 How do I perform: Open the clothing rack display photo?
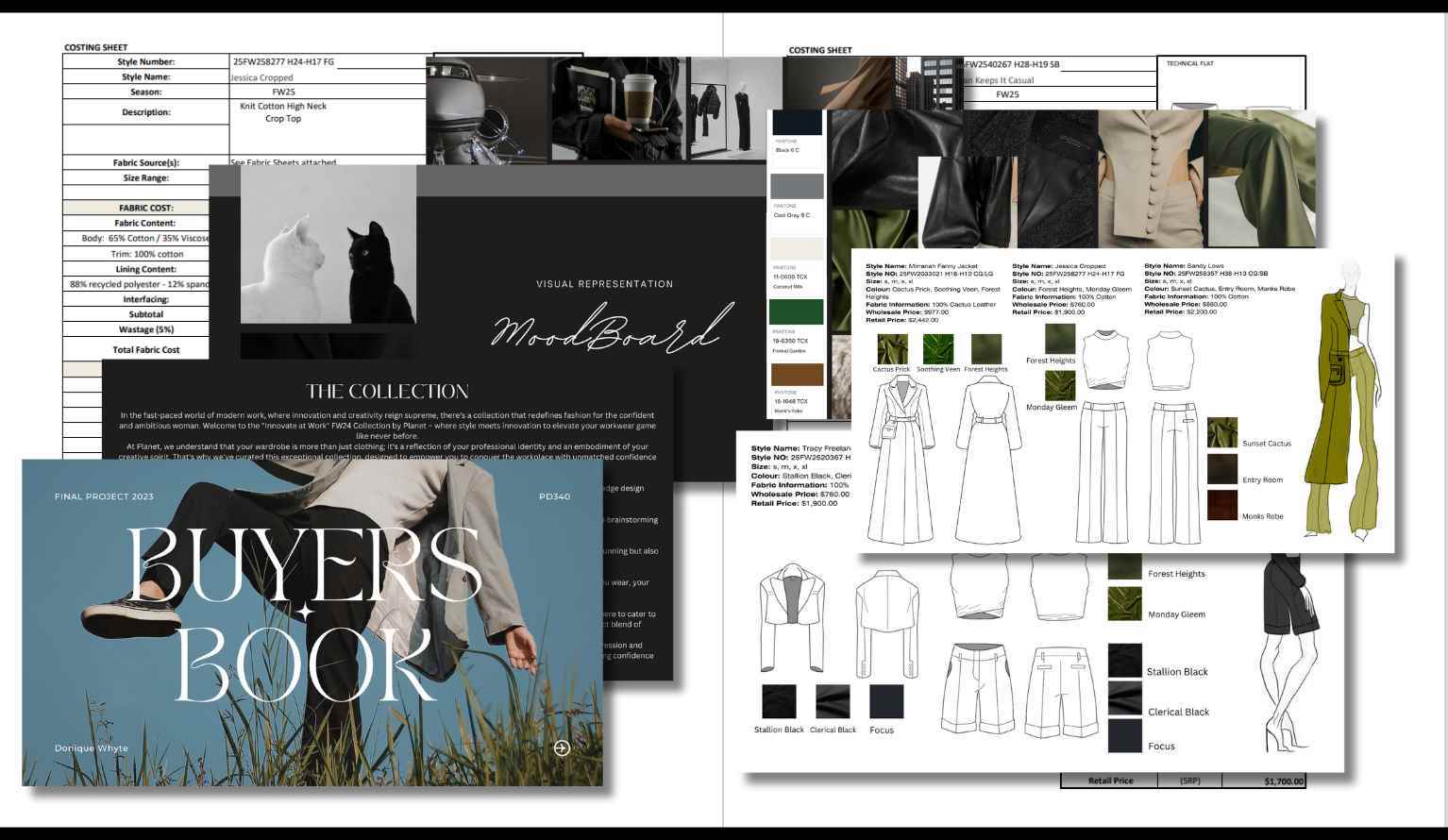734,109
